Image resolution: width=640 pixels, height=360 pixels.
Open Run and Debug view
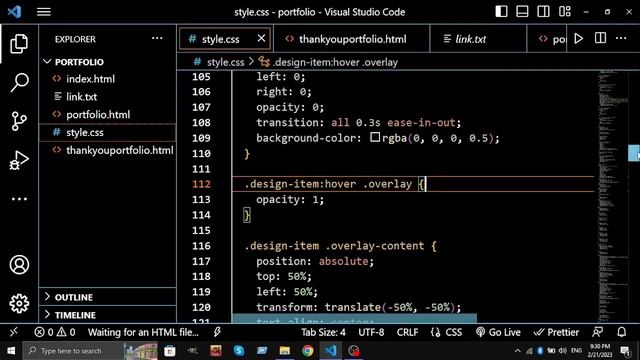(x=19, y=160)
